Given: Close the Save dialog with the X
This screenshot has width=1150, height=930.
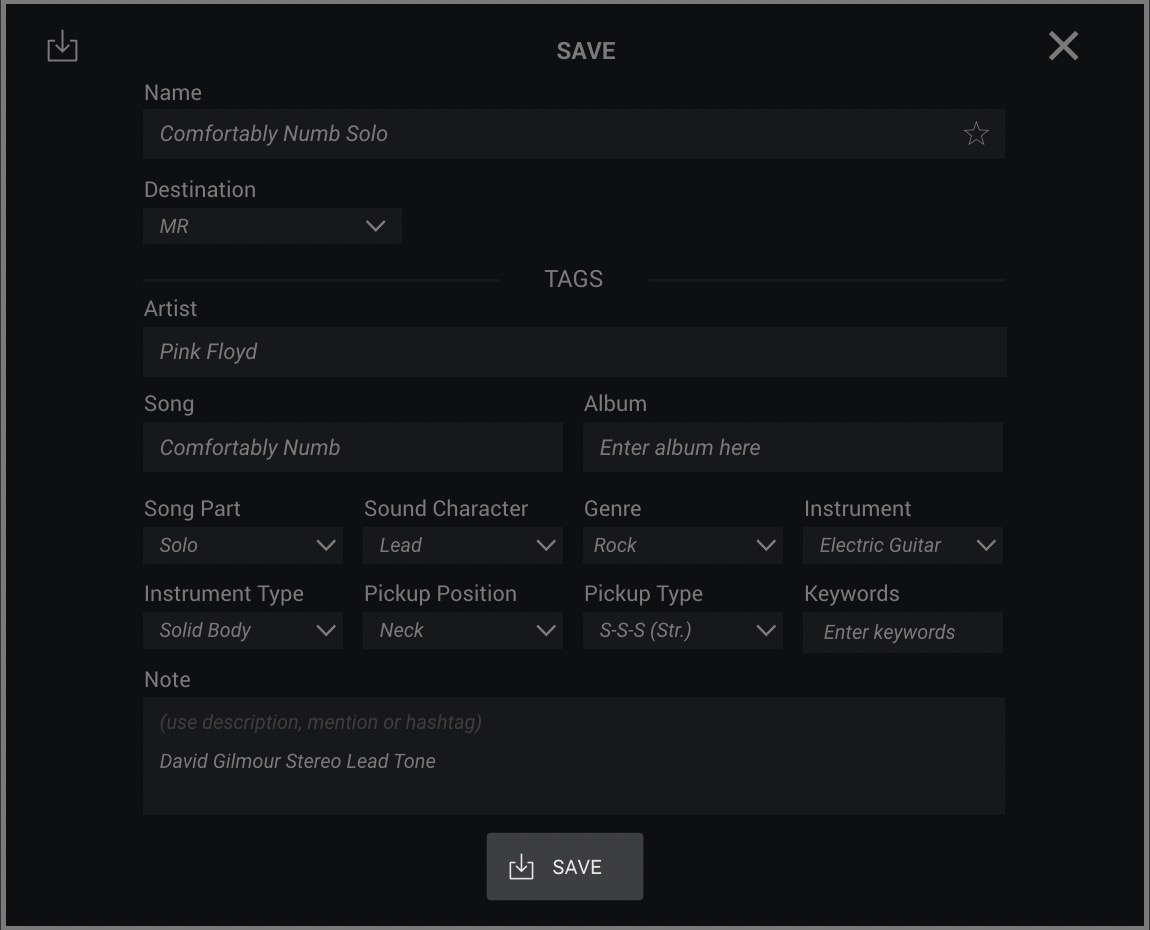Looking at the screenshot, I should [1063, 46].
